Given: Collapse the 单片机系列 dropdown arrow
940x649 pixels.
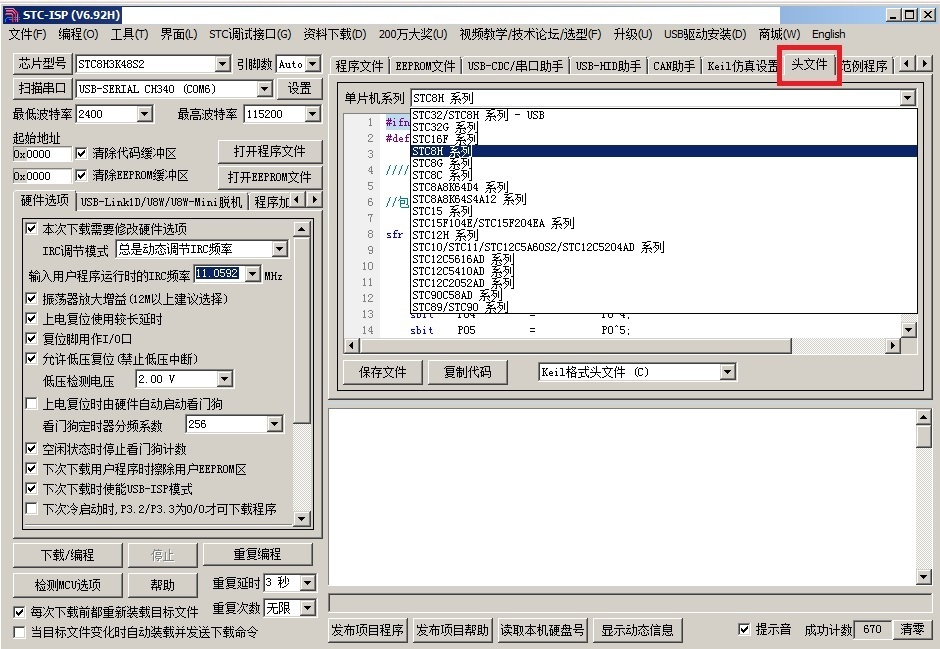Looking at the screenshot, I should tap(908, 98).
